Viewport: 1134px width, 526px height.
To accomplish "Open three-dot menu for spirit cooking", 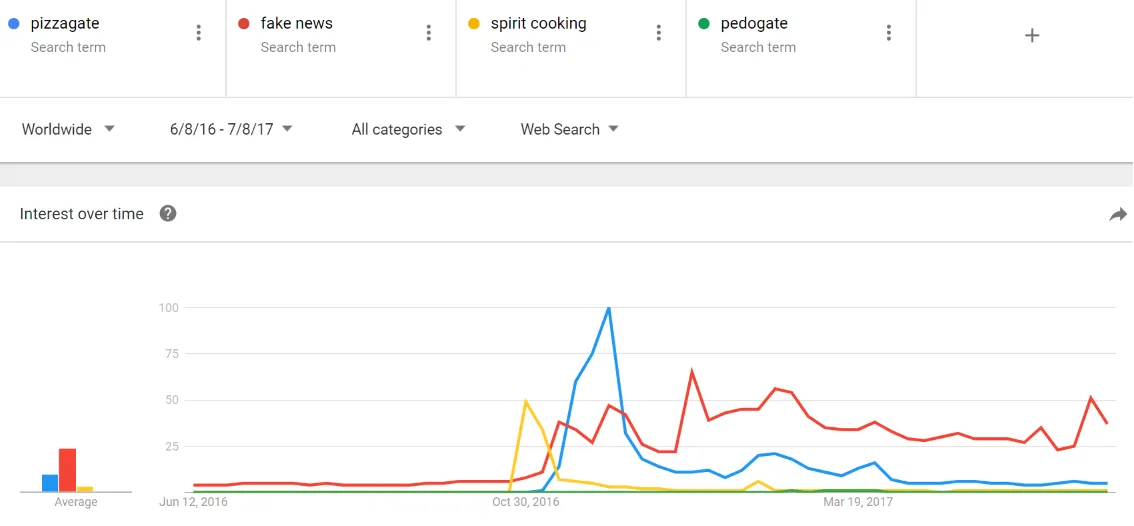I will pyautogui.click(x=659, y=33).
